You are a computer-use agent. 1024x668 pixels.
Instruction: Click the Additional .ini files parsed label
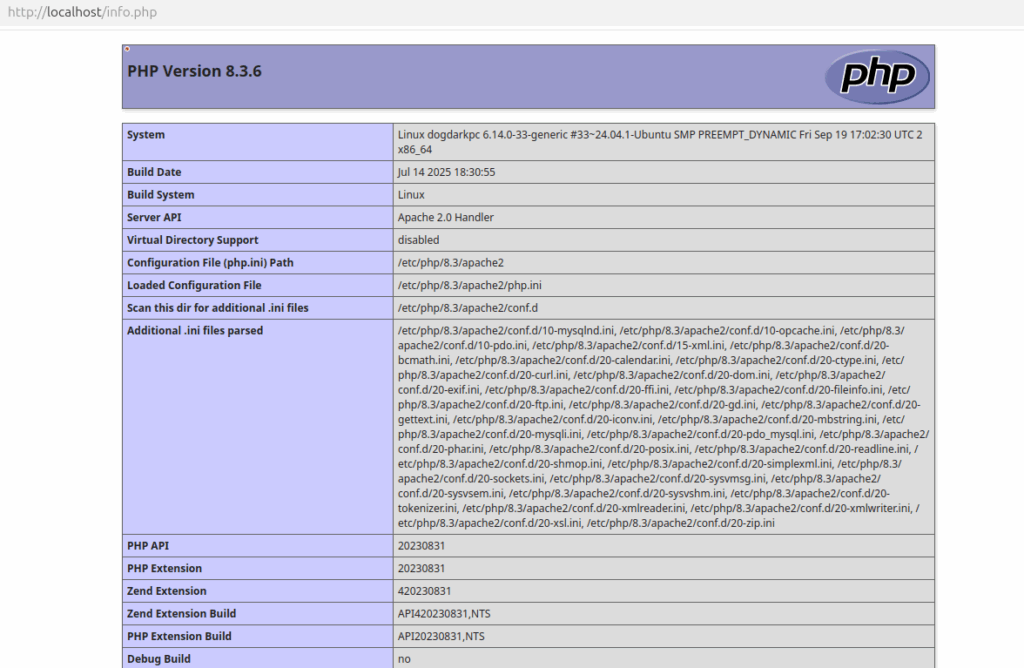pos(194,331)
